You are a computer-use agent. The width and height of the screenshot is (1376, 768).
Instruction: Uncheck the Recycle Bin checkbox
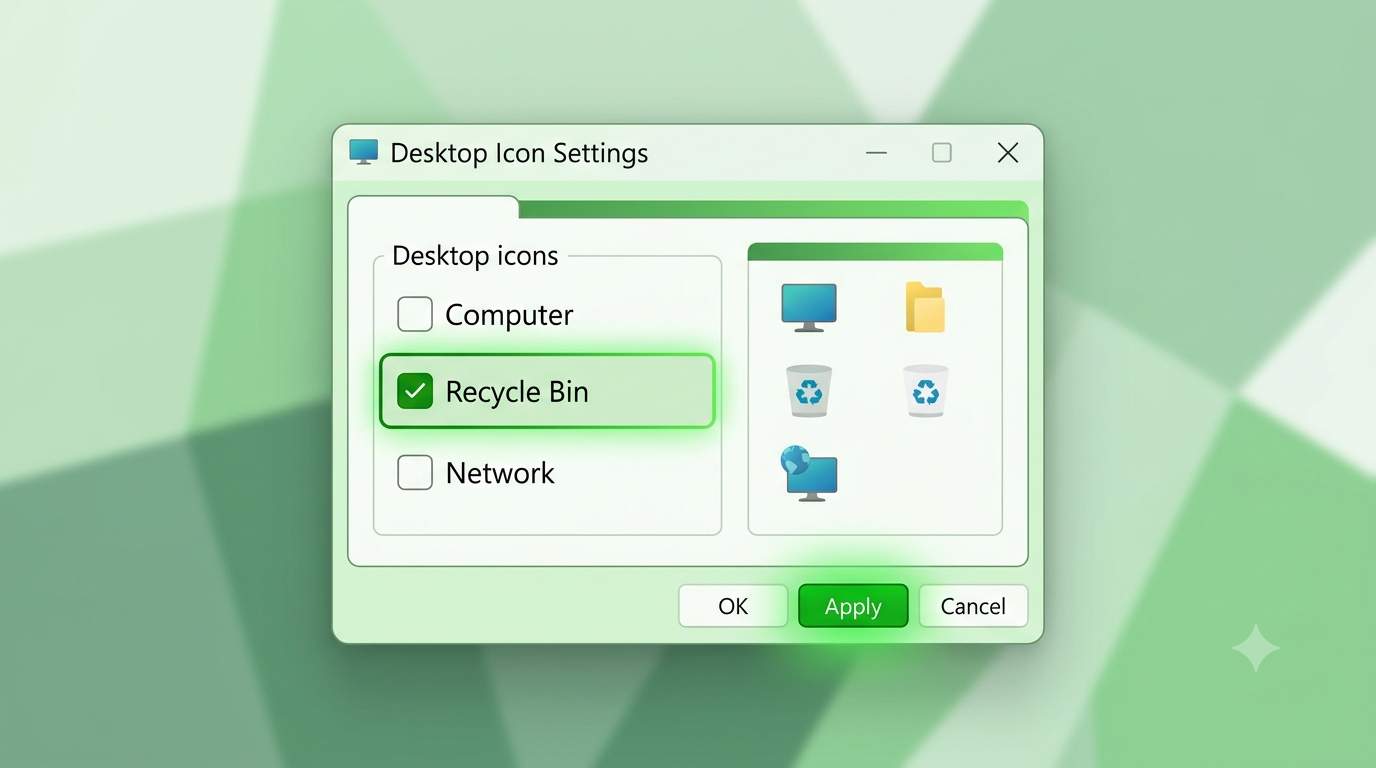[415, 391]
